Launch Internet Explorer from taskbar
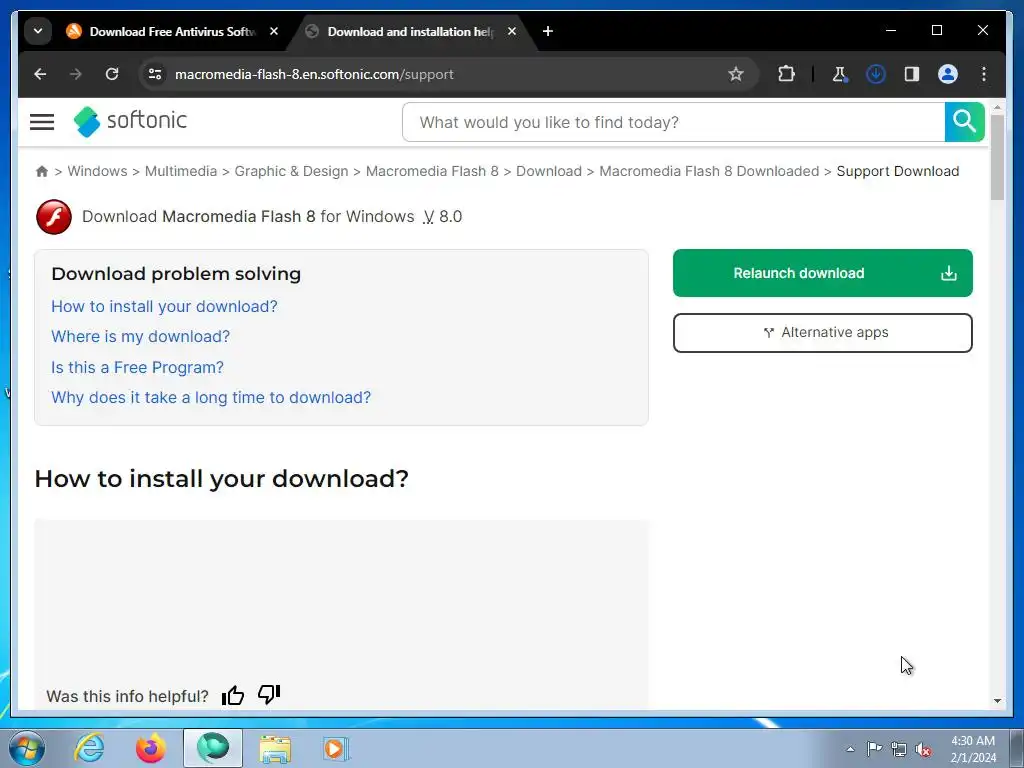The height and width of the screenshot is (768, 1024). click(89, 748)
